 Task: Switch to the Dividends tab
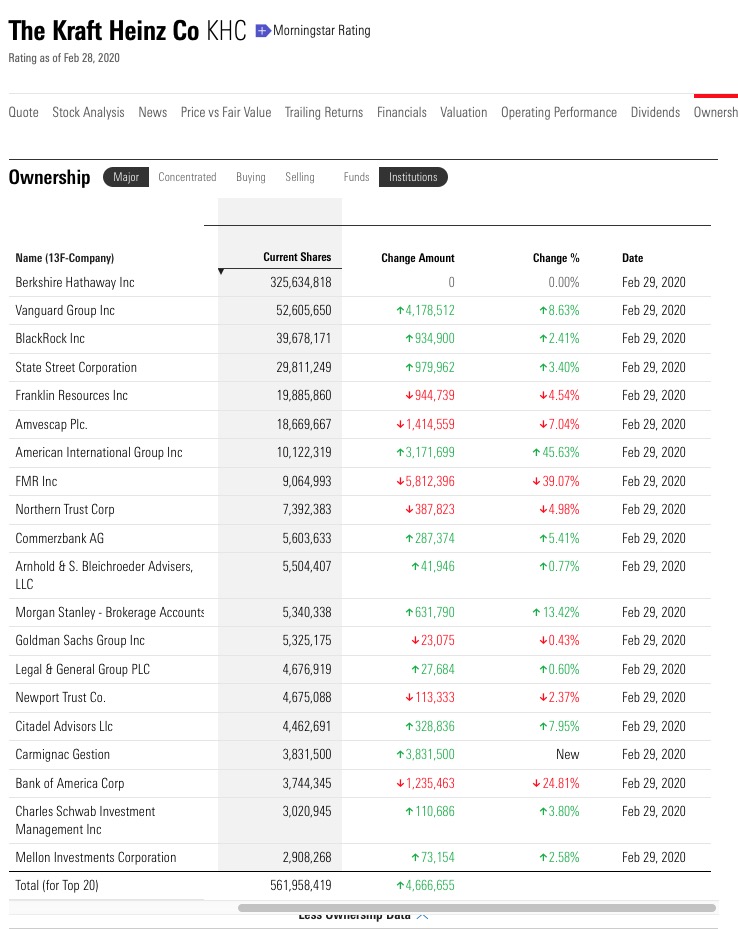(x=655, y=112)
